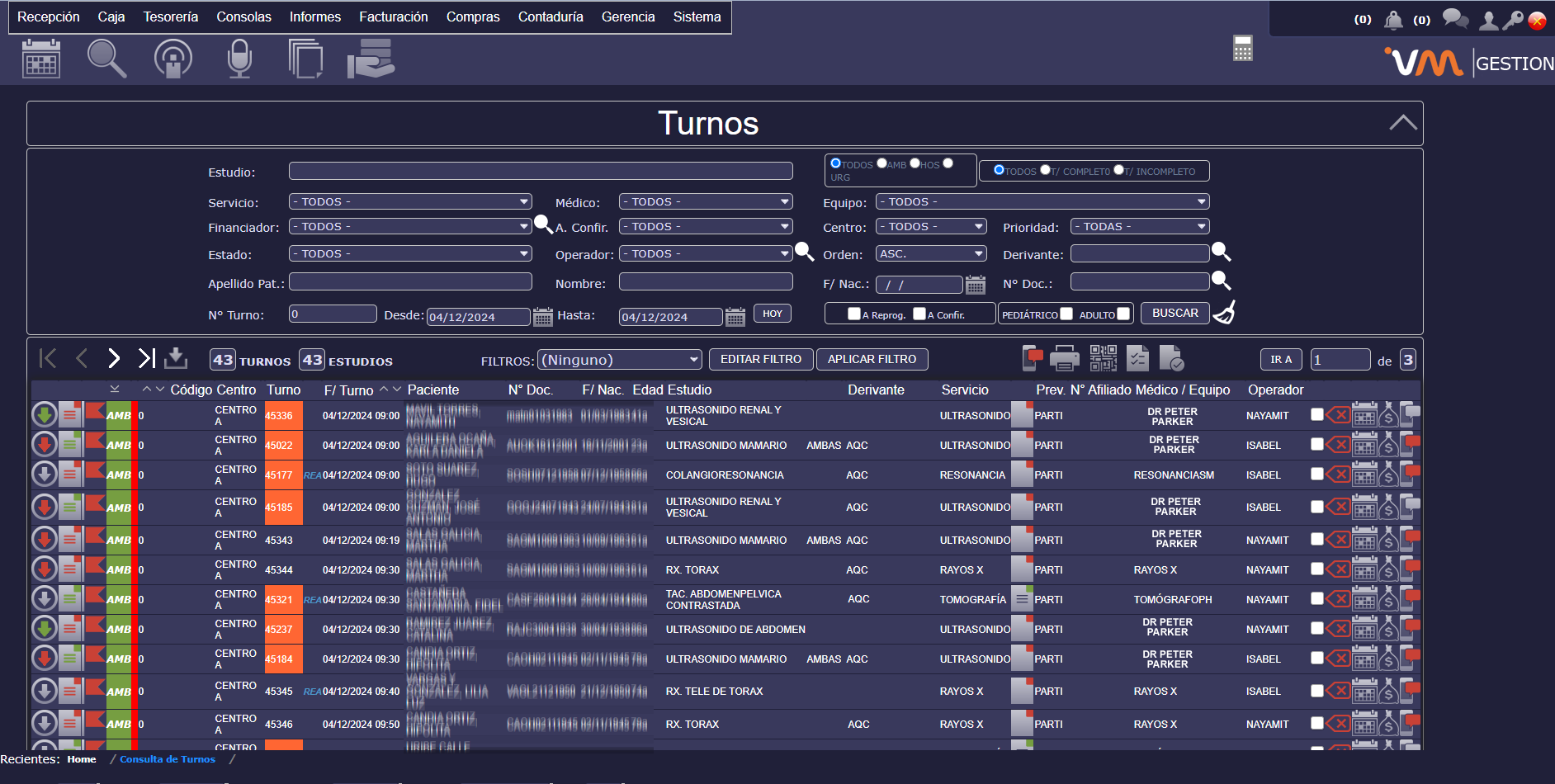Viewport: 1555px width, 784px height.
Task: Jump to last results page arrow
Action: pos(146,358)
